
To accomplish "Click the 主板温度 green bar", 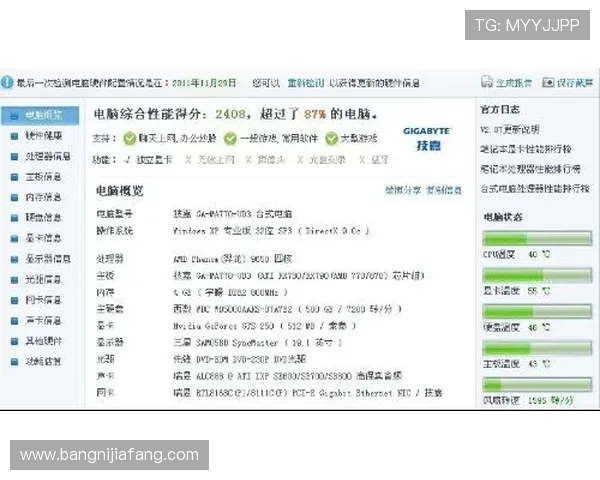I will tap(537, 348).
